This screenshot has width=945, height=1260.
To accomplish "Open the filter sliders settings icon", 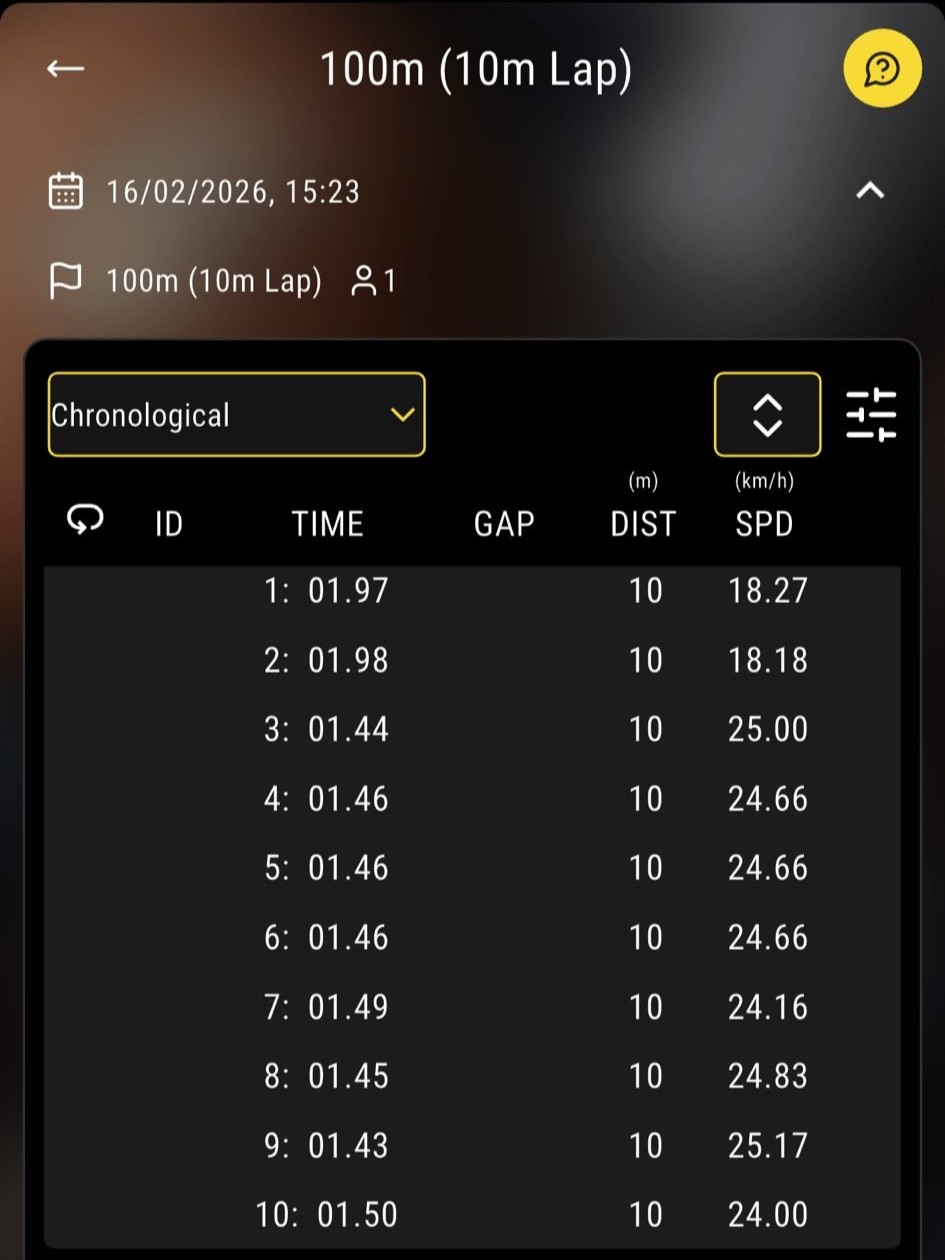I will 871,415.
